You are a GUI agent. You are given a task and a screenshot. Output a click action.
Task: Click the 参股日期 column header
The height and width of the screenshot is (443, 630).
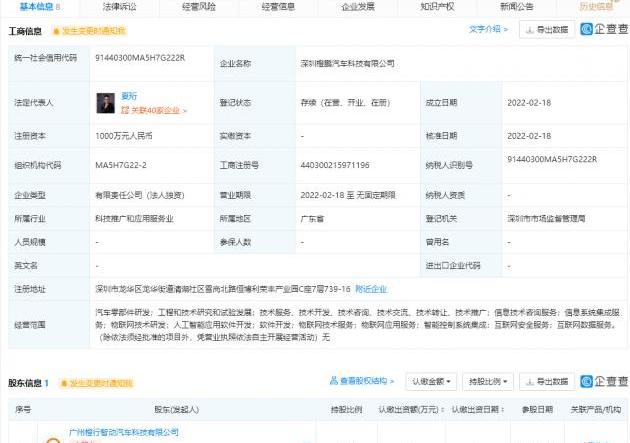point(537,409)
